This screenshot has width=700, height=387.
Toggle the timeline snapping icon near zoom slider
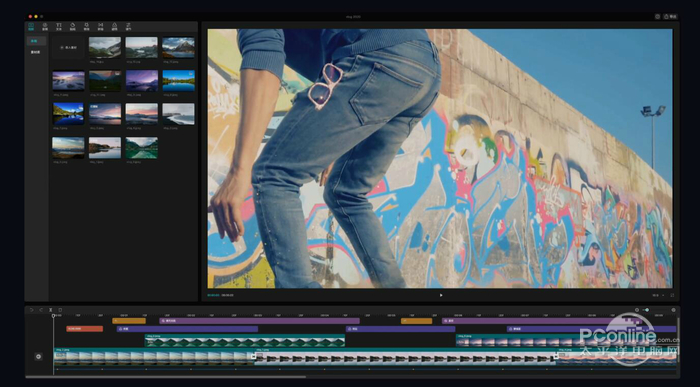637,310
